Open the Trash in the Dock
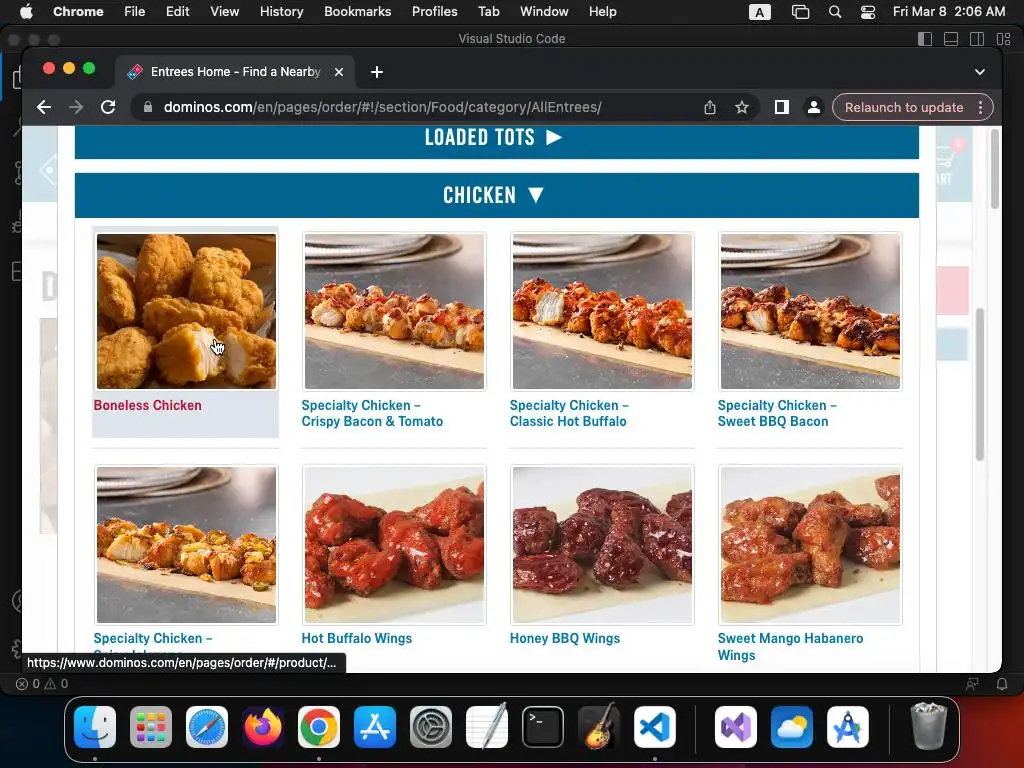Screen dimensions: 1024x768 929,726
